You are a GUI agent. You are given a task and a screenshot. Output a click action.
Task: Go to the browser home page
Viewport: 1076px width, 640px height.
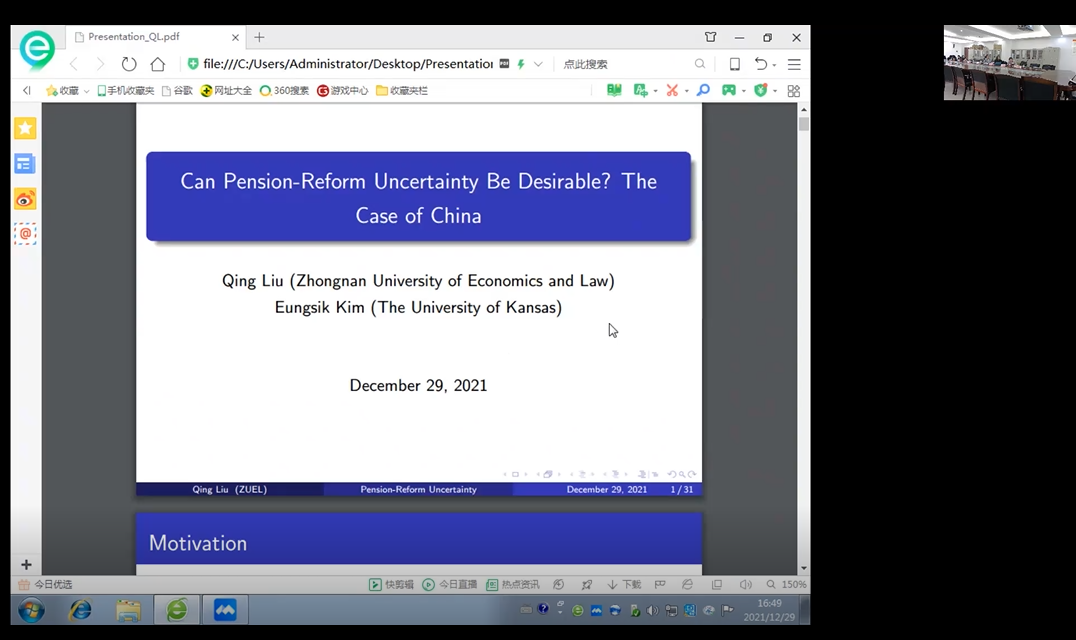point(158,64)
